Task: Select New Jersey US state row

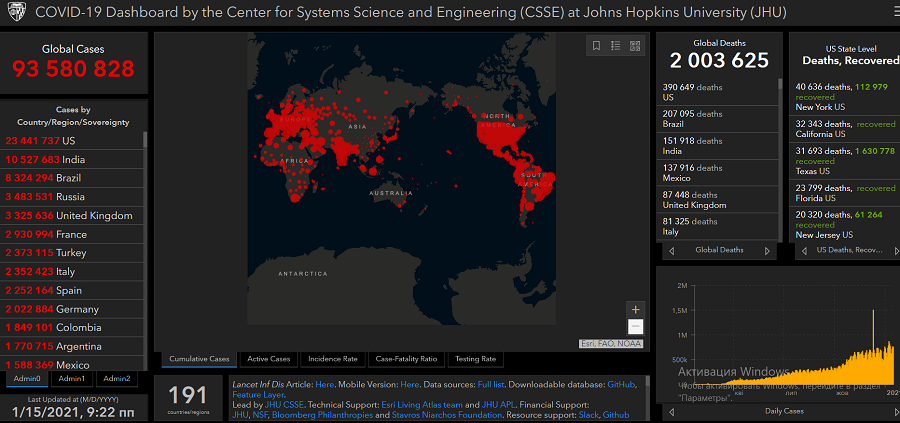Action: (847, 224)
